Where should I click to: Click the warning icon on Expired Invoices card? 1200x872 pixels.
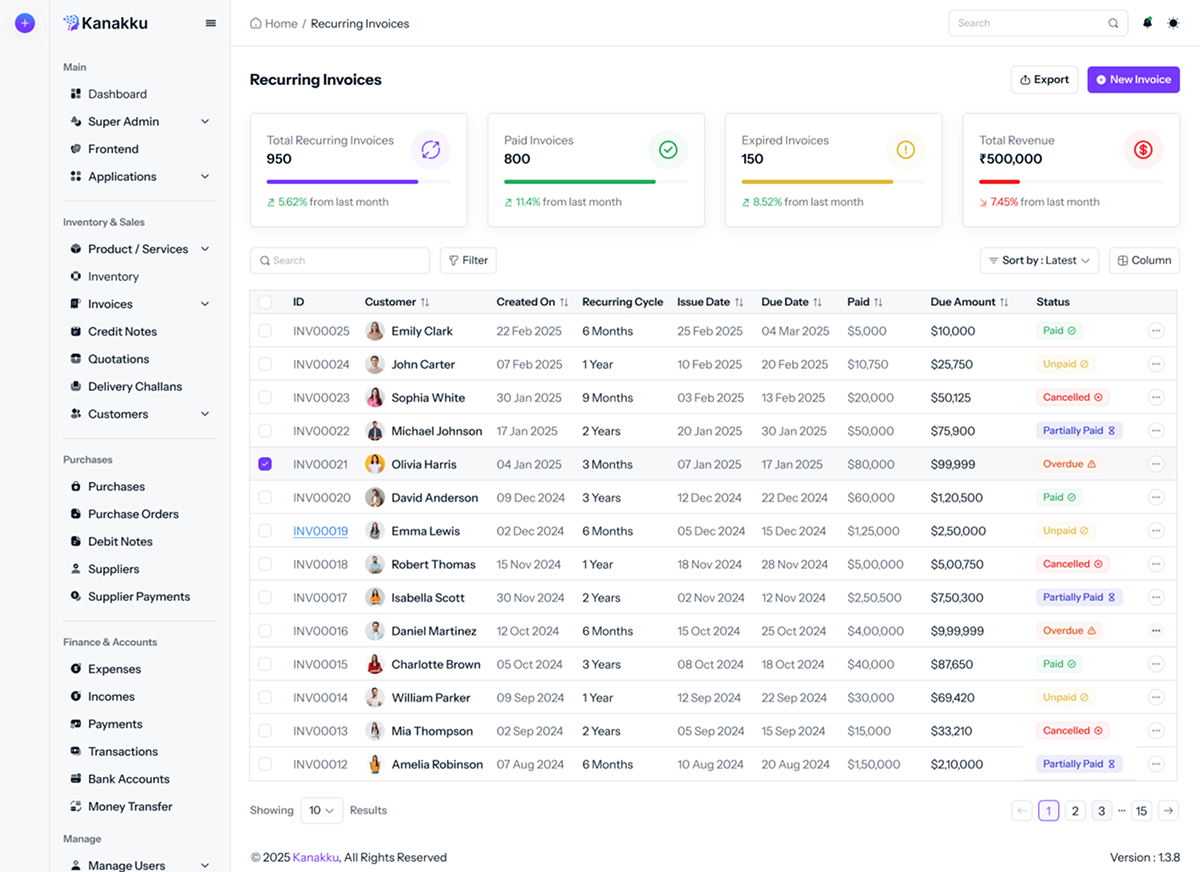click(x=905, y=148)
